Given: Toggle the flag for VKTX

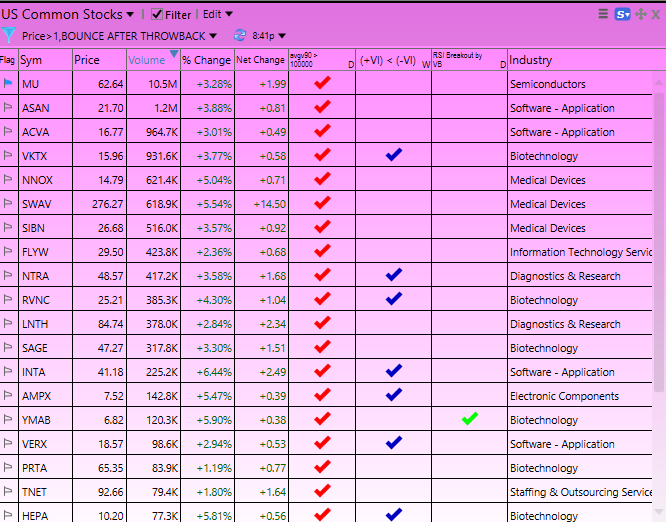Looking at the screenshot, I should coord(8,155).
